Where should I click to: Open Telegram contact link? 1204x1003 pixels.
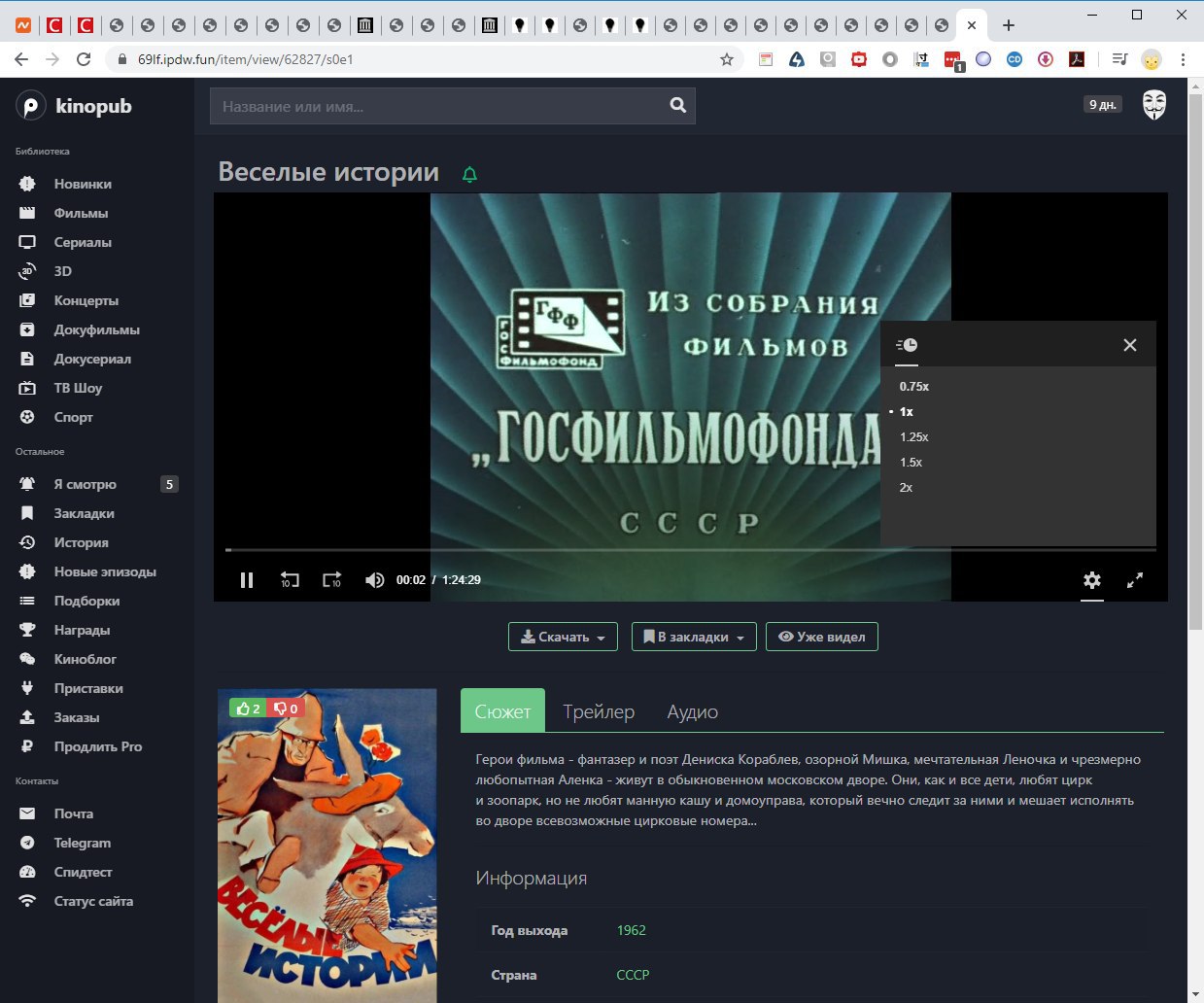click(x=83, y=843)
